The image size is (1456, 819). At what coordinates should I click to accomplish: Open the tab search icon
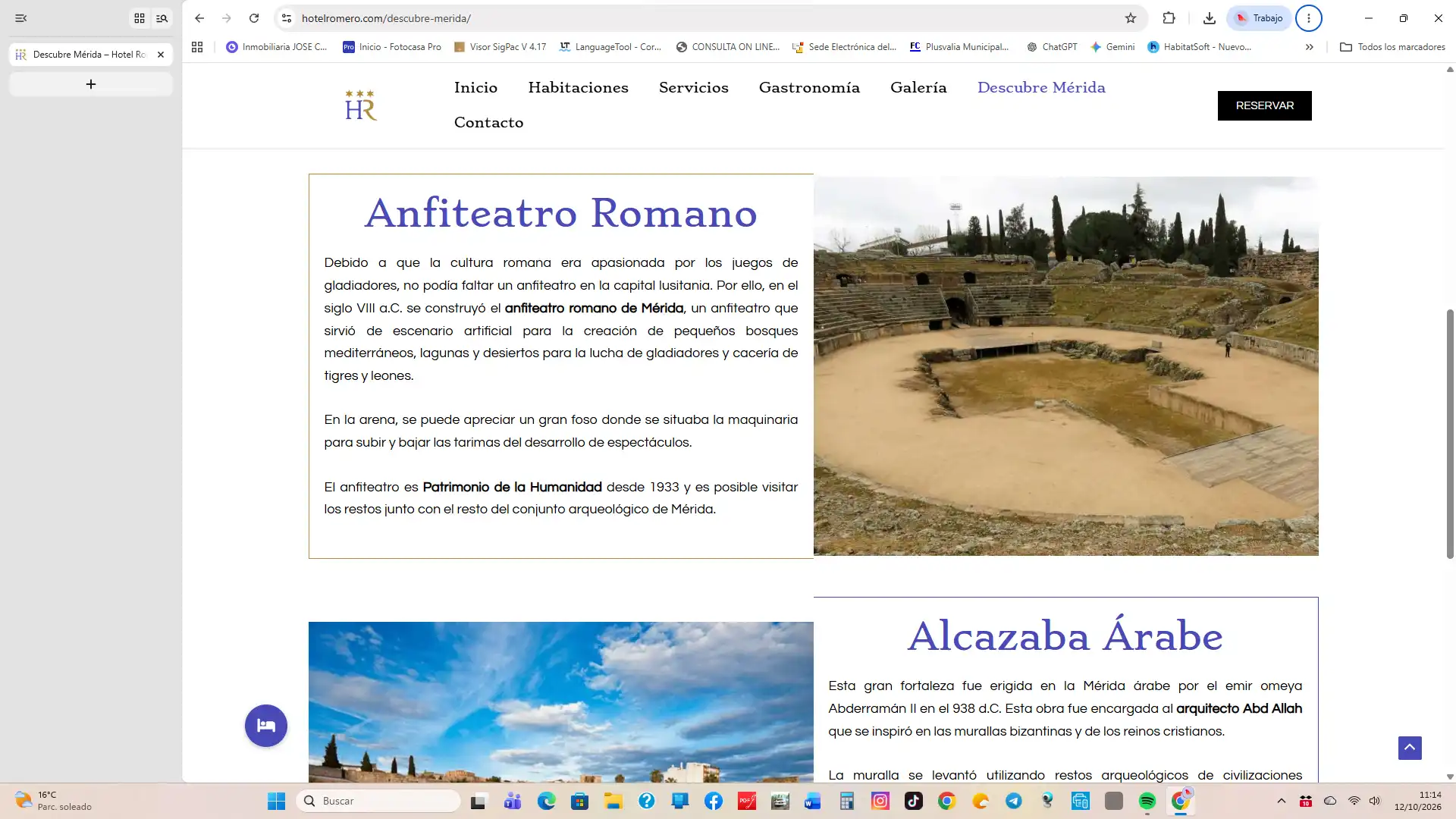162,18
